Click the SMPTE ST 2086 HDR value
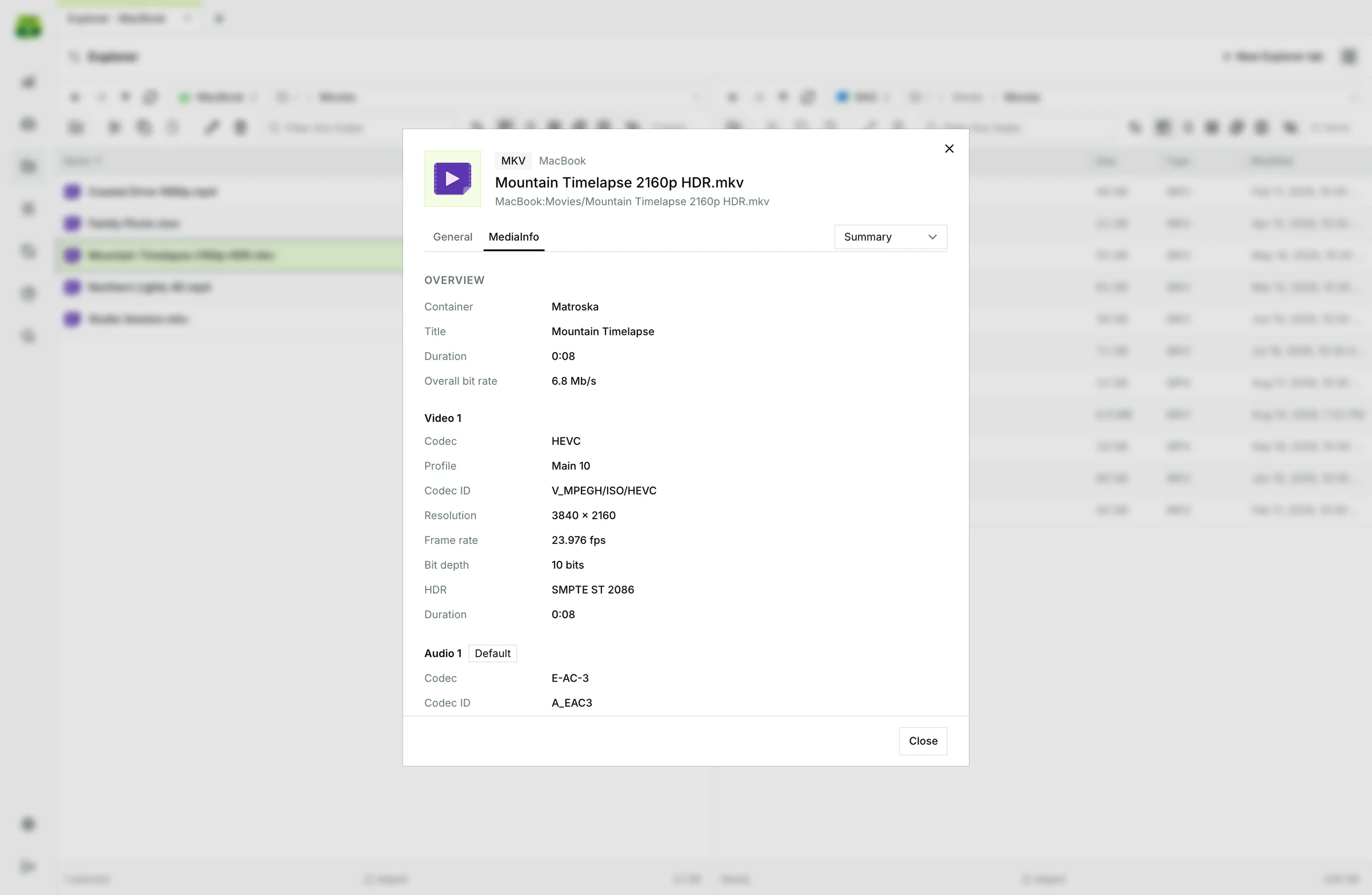This screenshot has width=1372, height=895. (593, 590)
